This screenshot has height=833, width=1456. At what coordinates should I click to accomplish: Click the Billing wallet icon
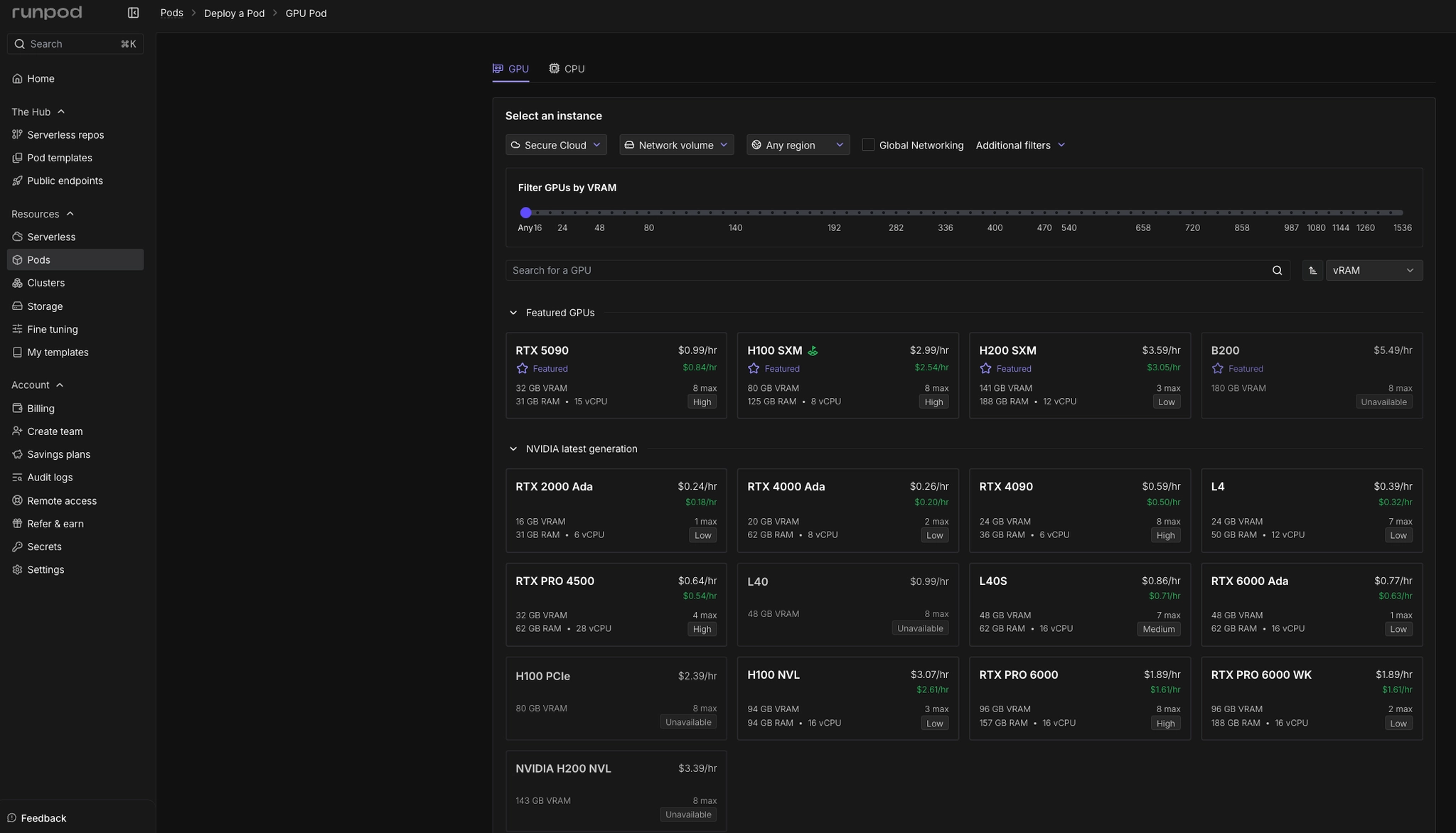coord(17,409)
